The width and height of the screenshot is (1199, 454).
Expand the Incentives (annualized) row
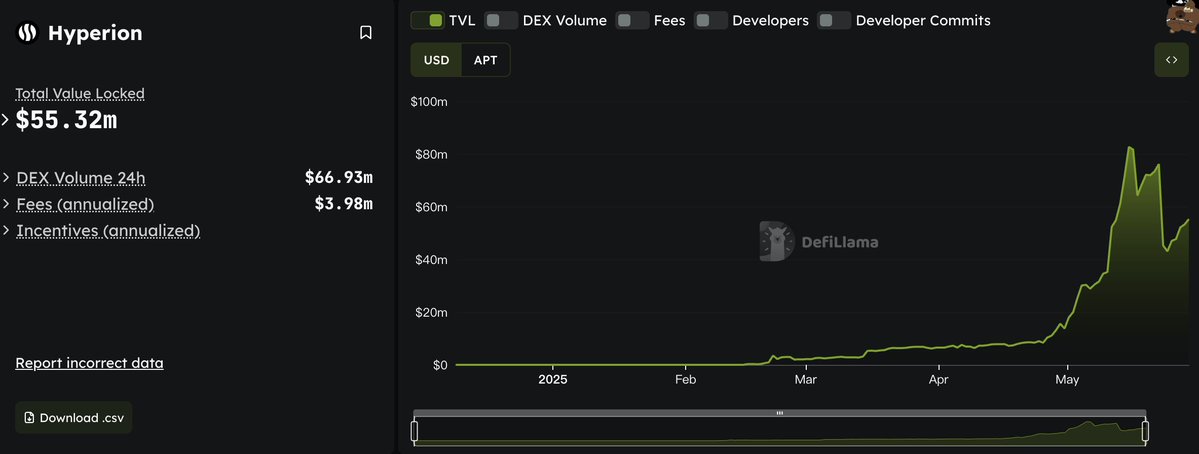(6, 230)
